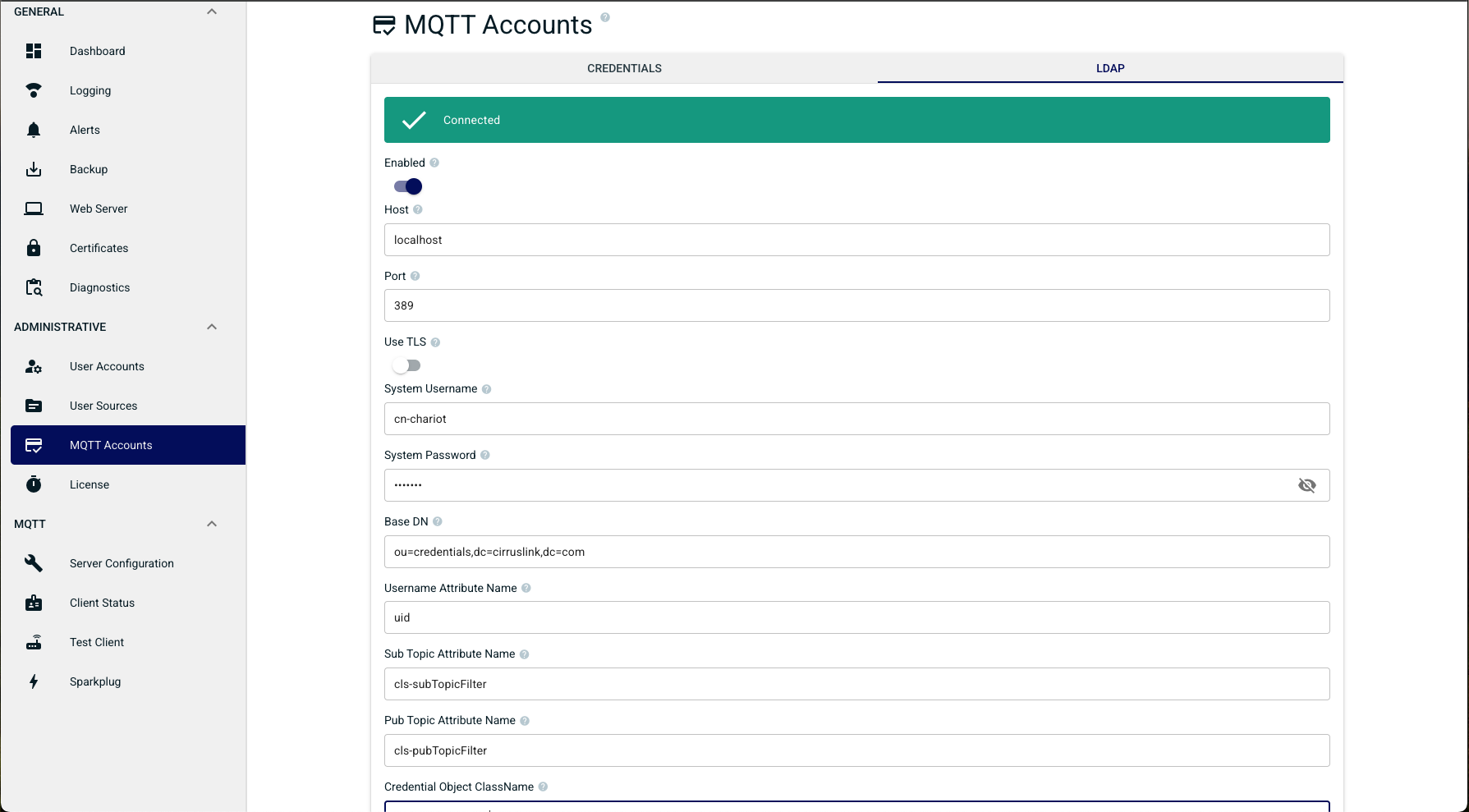Image resolution: width=1469 pixels, height=812 pixels.
Task: Turn on the Use TLS switch
Action: click(x=406, y=365)
